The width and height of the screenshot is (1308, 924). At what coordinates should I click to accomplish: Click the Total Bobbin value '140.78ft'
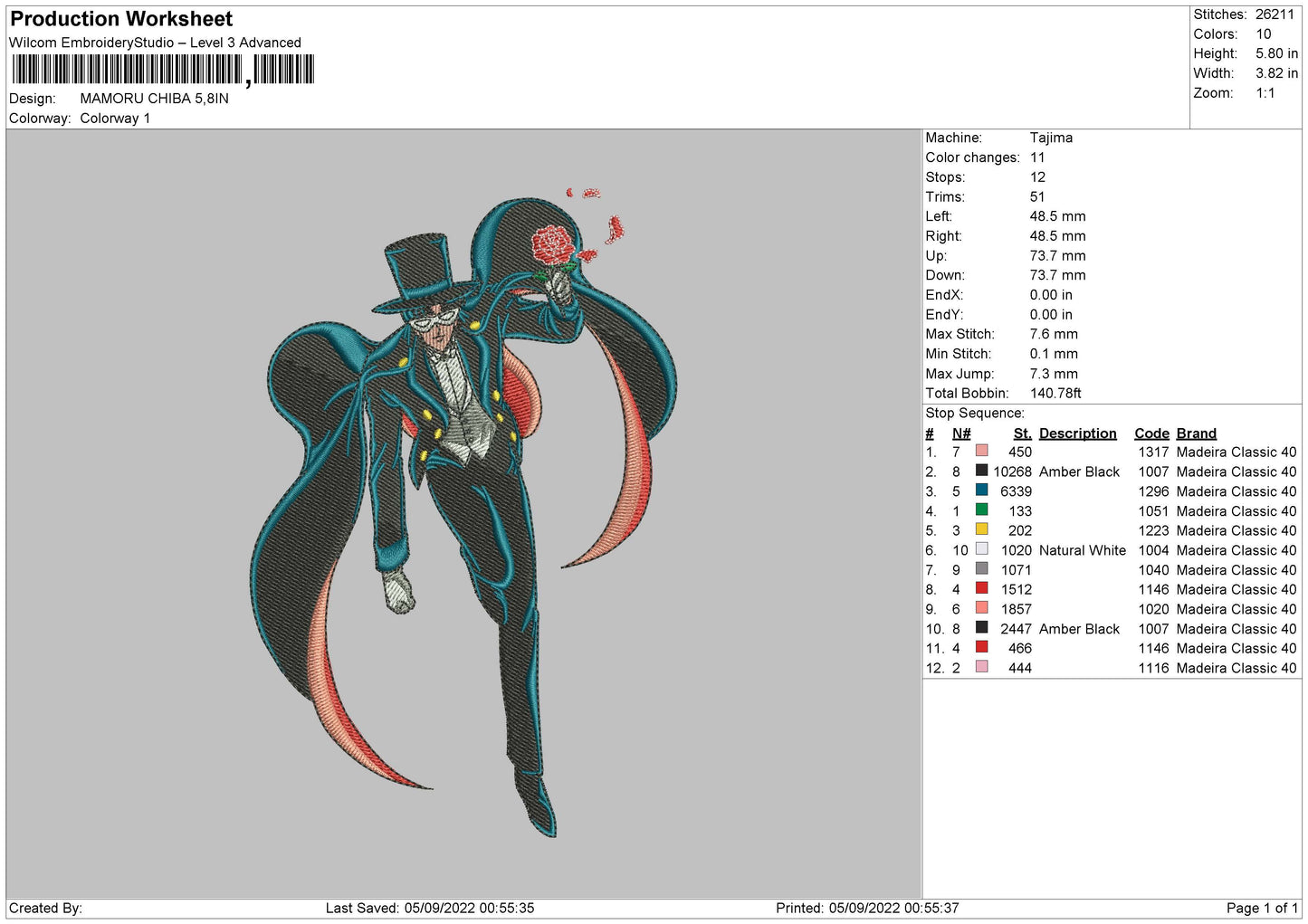[1055, 394]
